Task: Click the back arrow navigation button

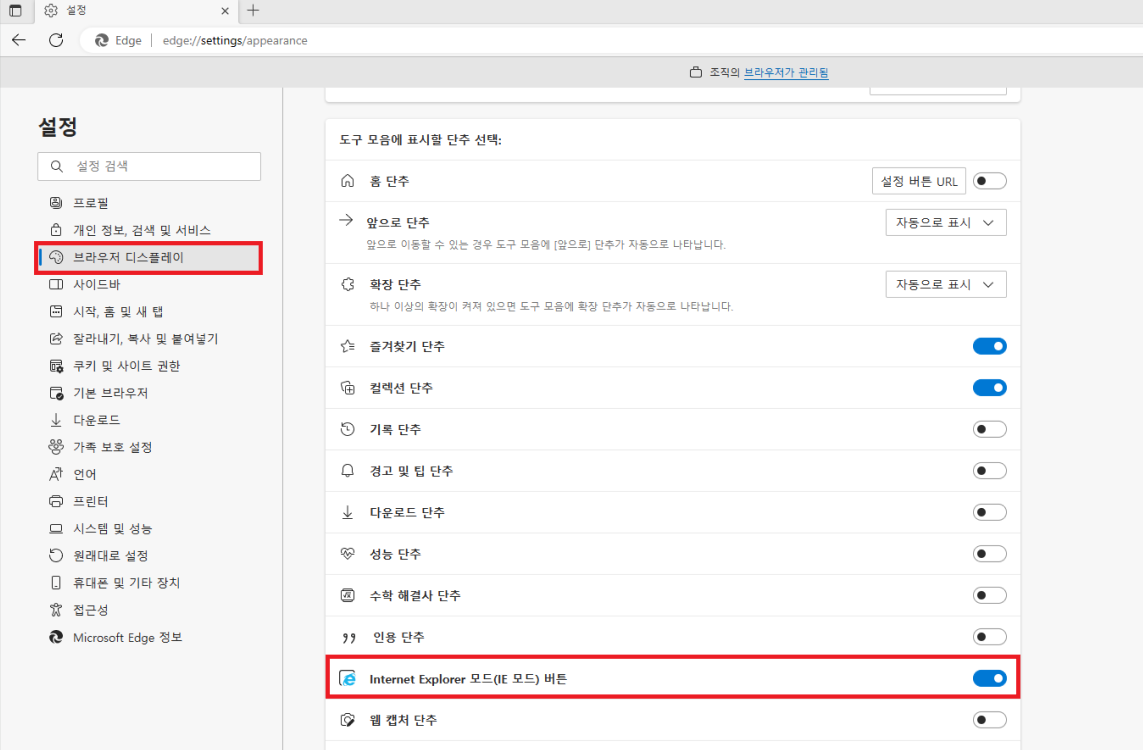Action: pyautogui.click(x=19, y=40)
